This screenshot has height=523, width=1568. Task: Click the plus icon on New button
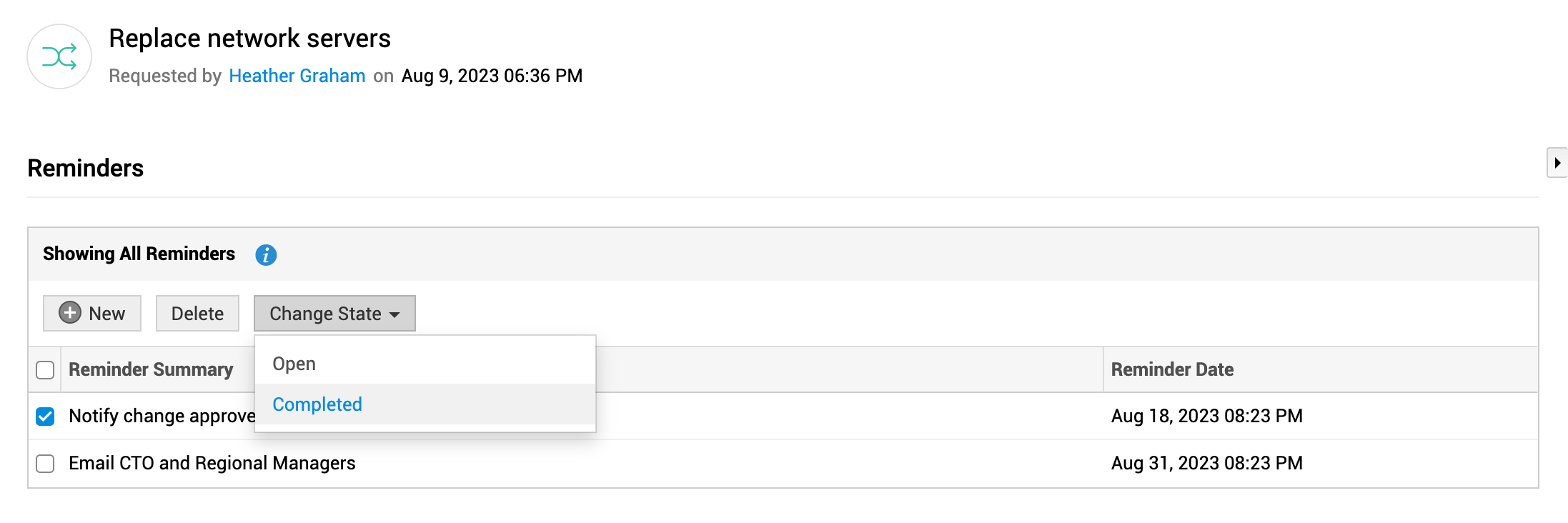70,313
